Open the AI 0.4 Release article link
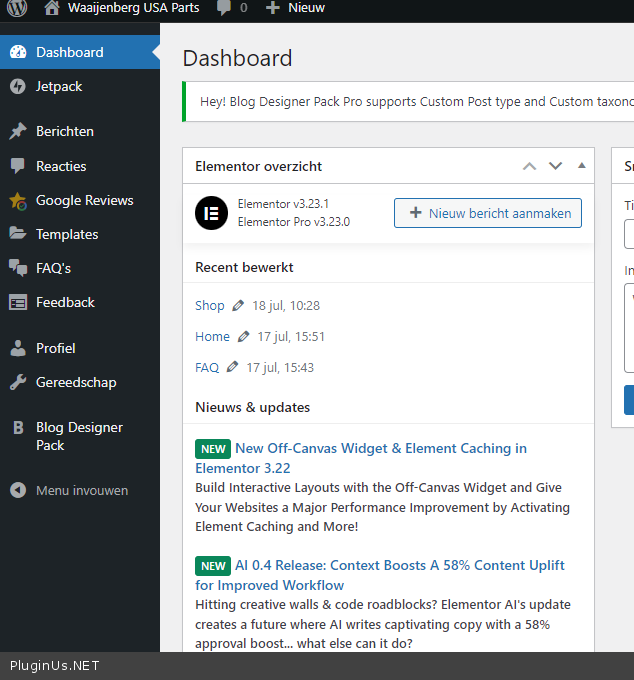Screen dimensions: 634x680 399,565
